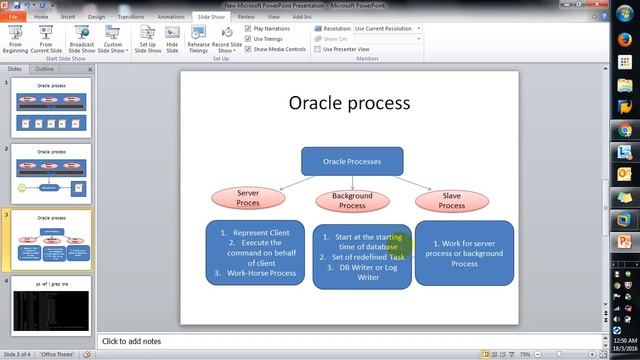The width and height of the screenshot is (640, 360).
Task: Launch Rehearse Timings
Action: tap(198, 39)
